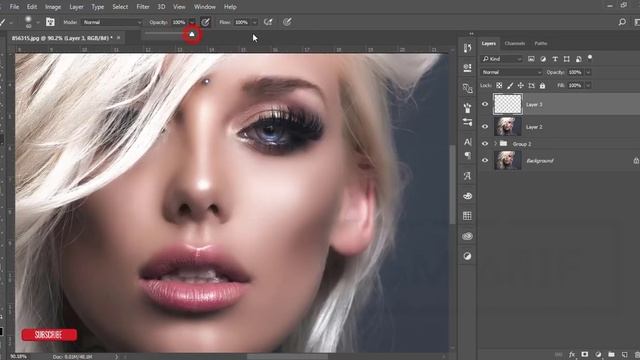Viewport: 640px width, 360px height.
Task: Open the File menu
Action: pyautogui.click(x=14, y=7)
